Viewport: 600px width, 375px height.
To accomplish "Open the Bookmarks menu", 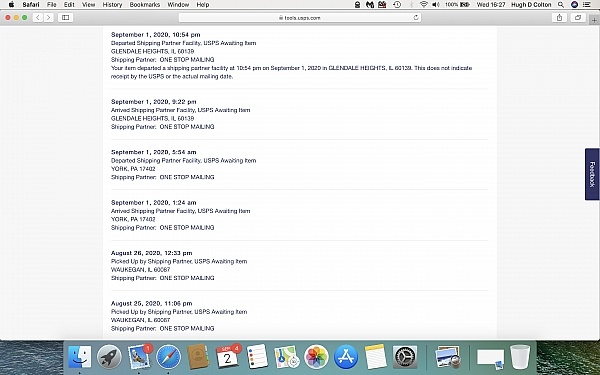I will pyautogui.click(x=145, y=5).
